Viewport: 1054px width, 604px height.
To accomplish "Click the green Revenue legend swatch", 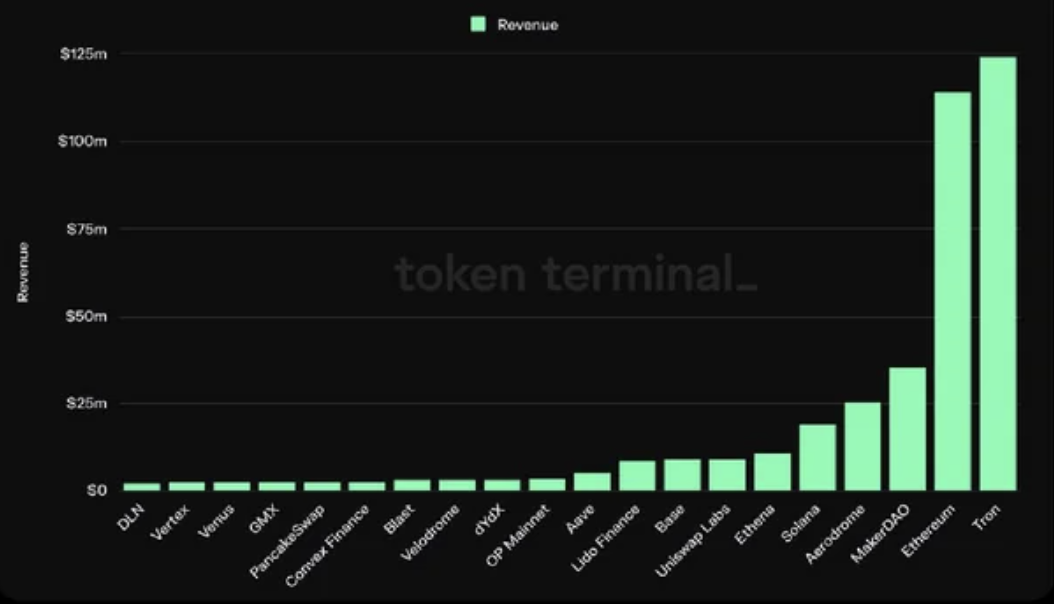I will (478, 25).
